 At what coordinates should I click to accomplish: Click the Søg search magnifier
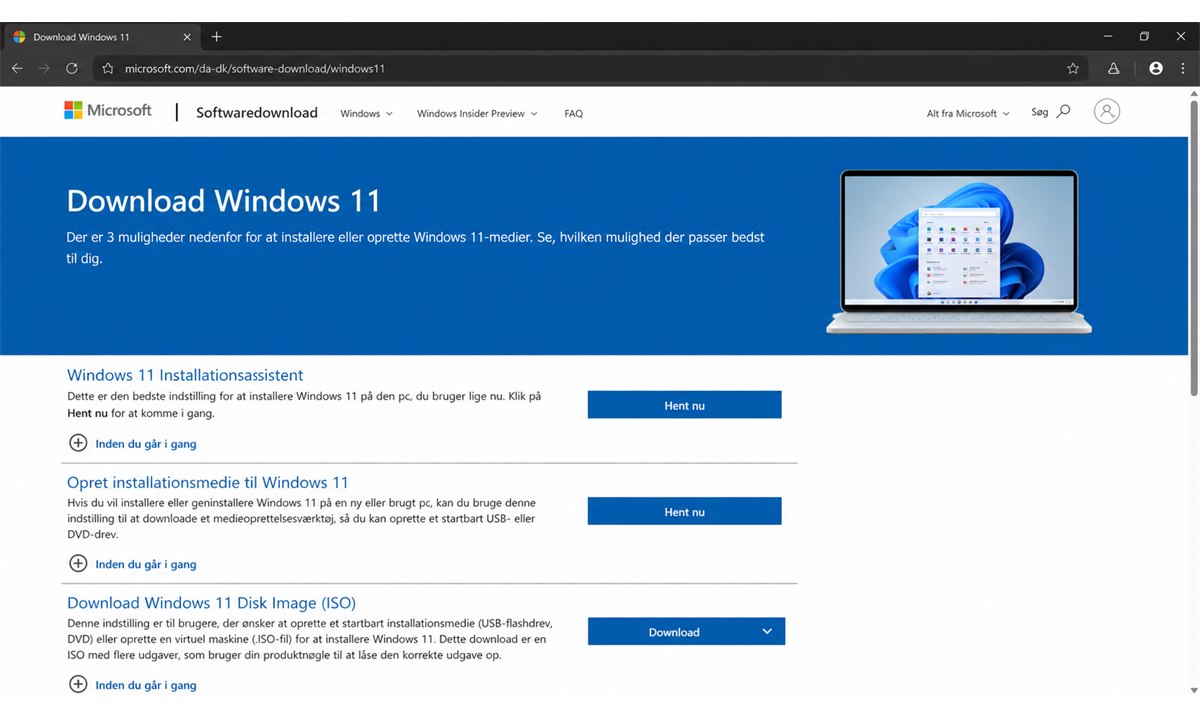1063,112
